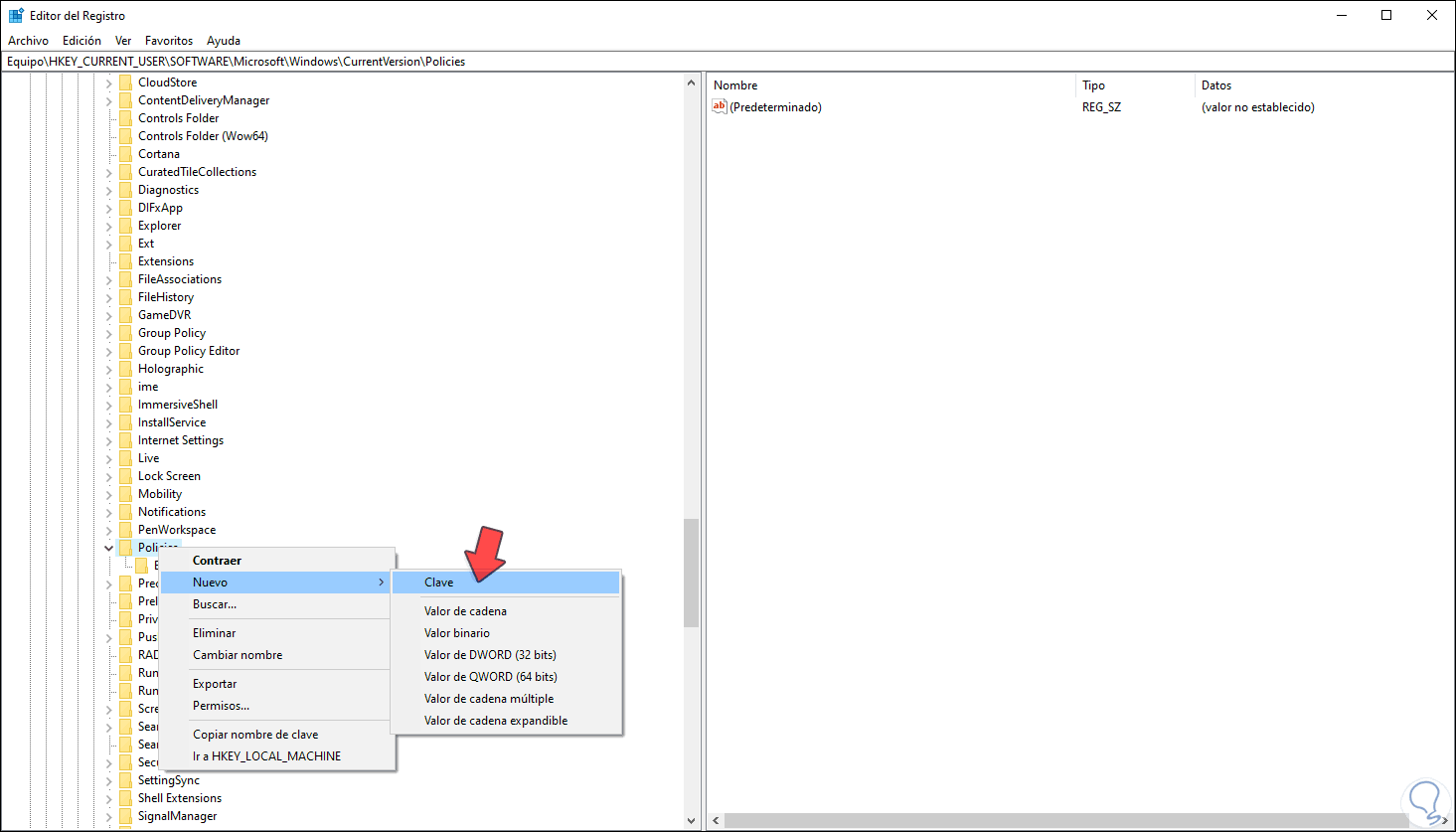Image resolution: width=1456 pixels, height=832 pixels.
Task: Expand the Internet Settings key
Action: pos(108,440)
